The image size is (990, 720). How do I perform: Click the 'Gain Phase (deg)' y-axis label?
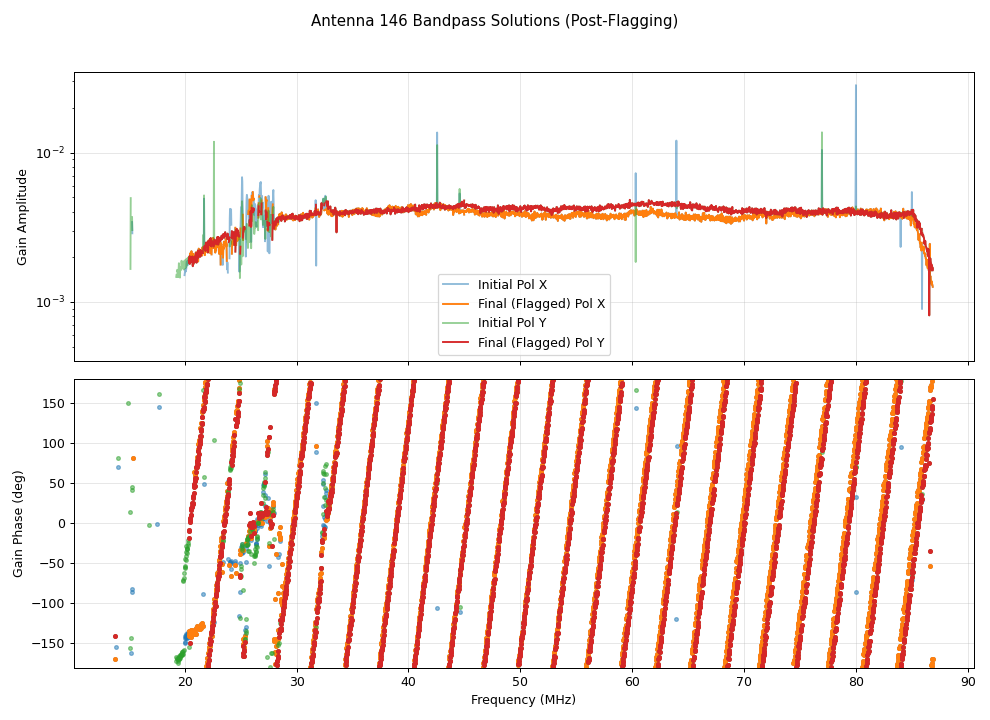(19, 523)
